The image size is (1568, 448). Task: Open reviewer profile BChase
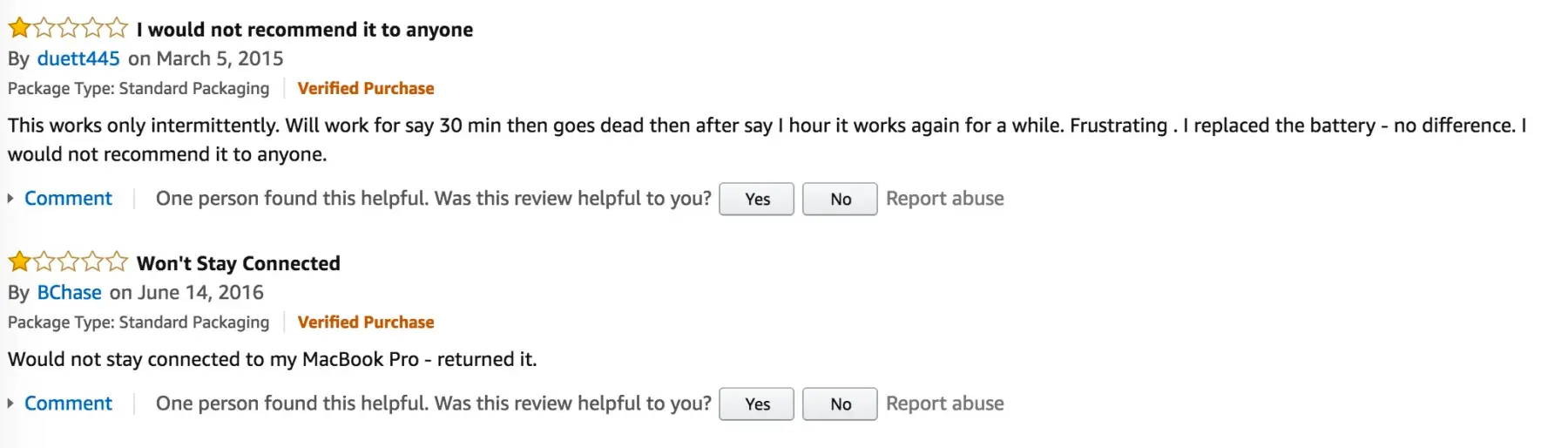[x=69, y=292]
